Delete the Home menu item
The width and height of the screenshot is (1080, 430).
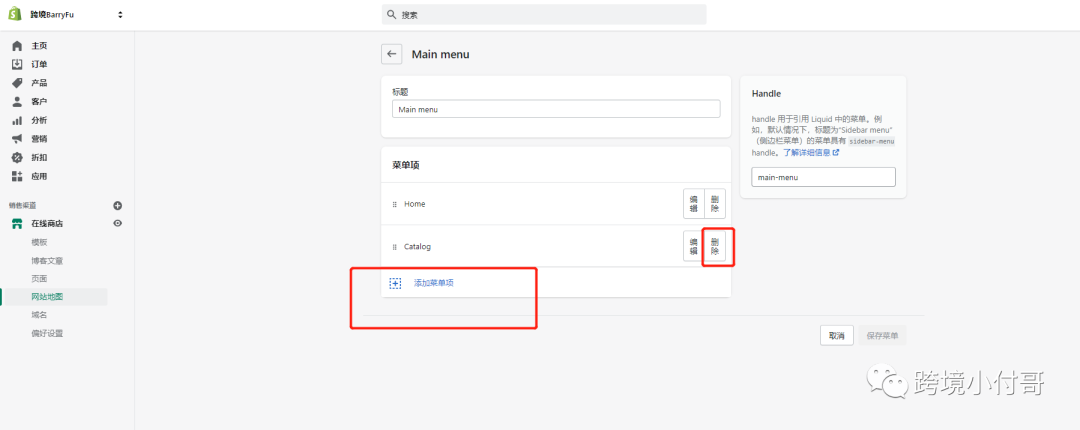(x=714, y=204)
